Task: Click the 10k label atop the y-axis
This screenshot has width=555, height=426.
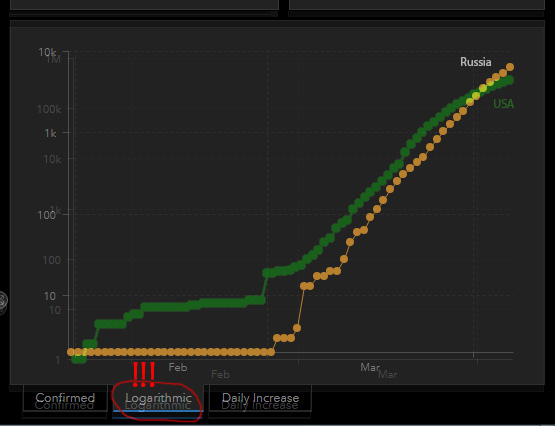Action: pyautogui.click(x=47, y=52)
